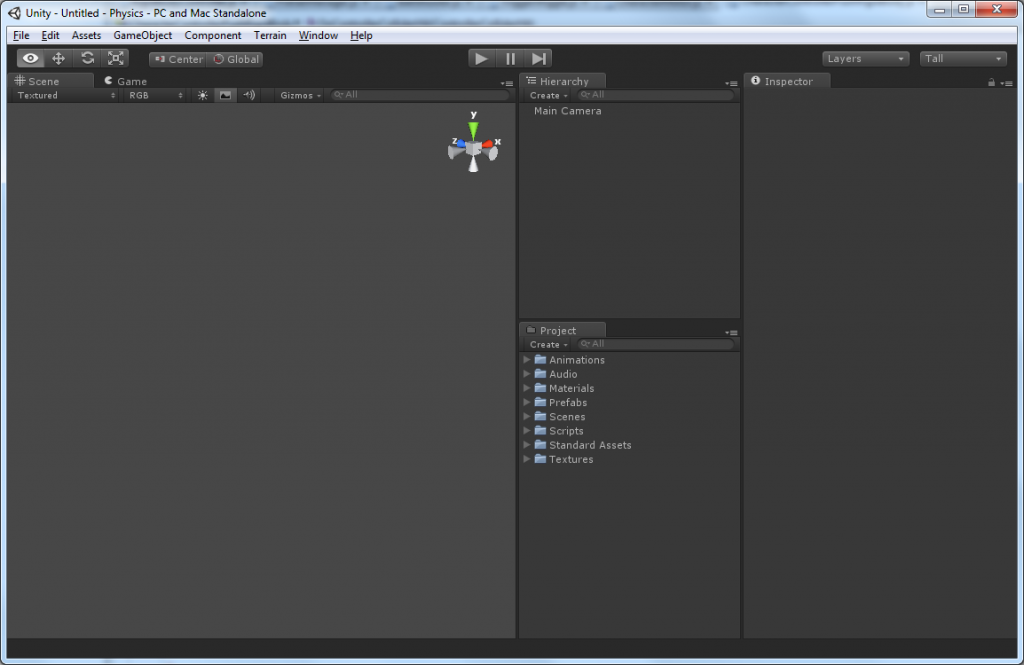1024x665 pixels.
Task: Toggle the Inspector lock icon
Action: pos(991,82)
